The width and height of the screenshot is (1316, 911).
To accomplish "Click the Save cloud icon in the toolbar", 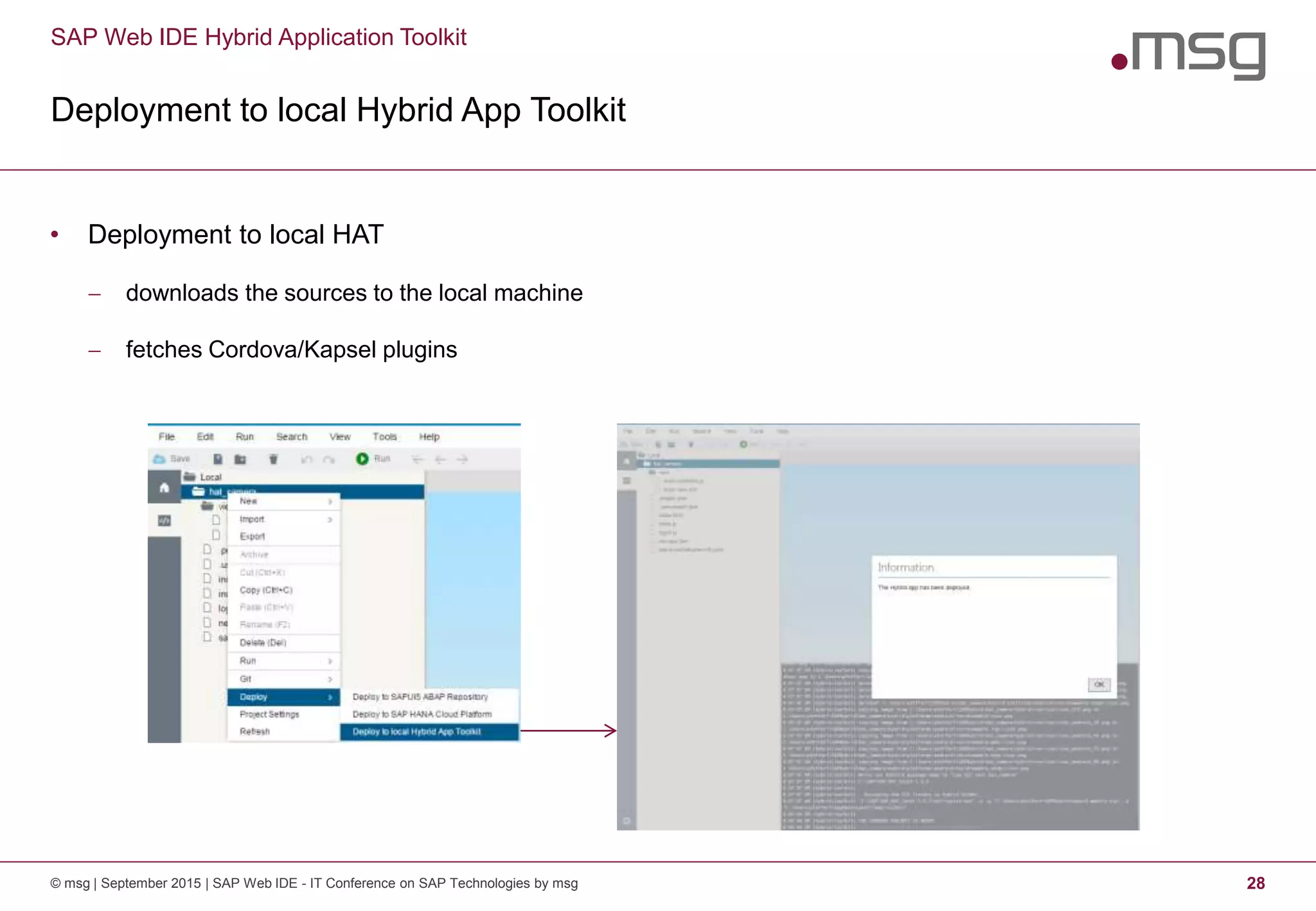I will [x=159, y=459].
